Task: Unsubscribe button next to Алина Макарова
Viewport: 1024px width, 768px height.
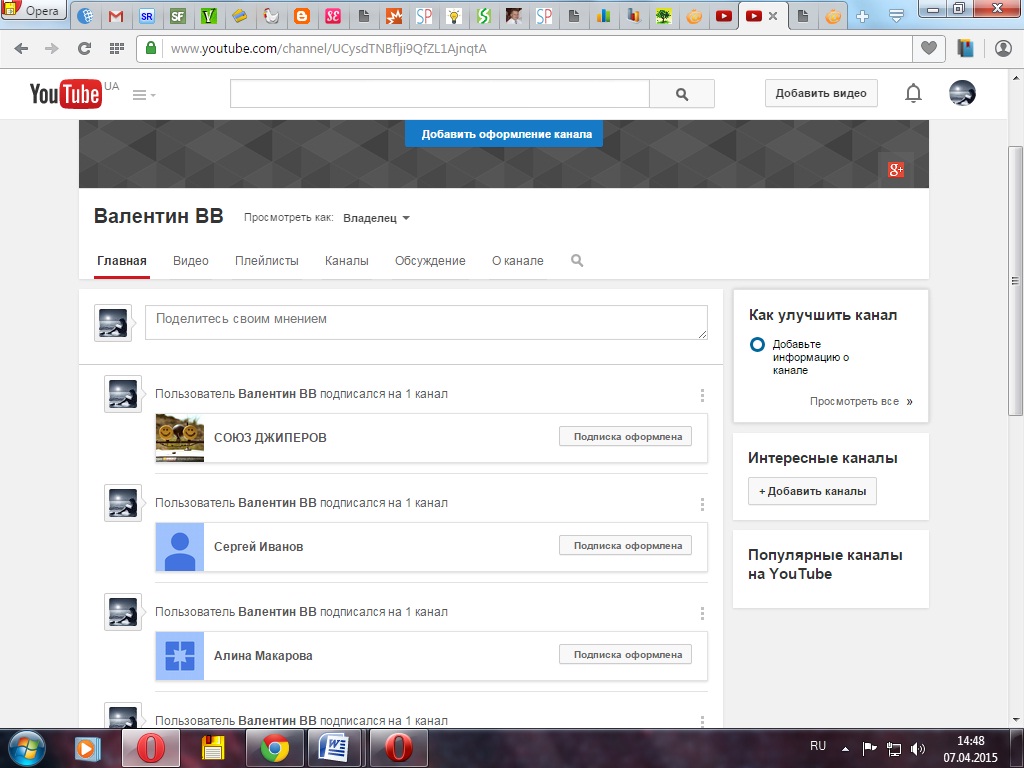Action: 625,654
